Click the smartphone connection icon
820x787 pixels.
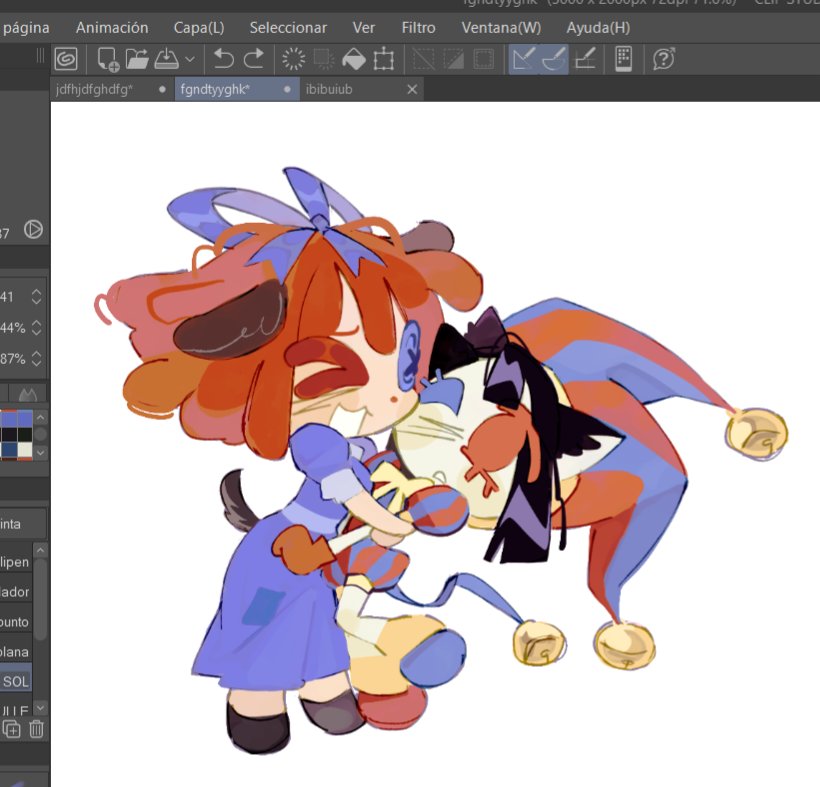(x=623, y=59)
